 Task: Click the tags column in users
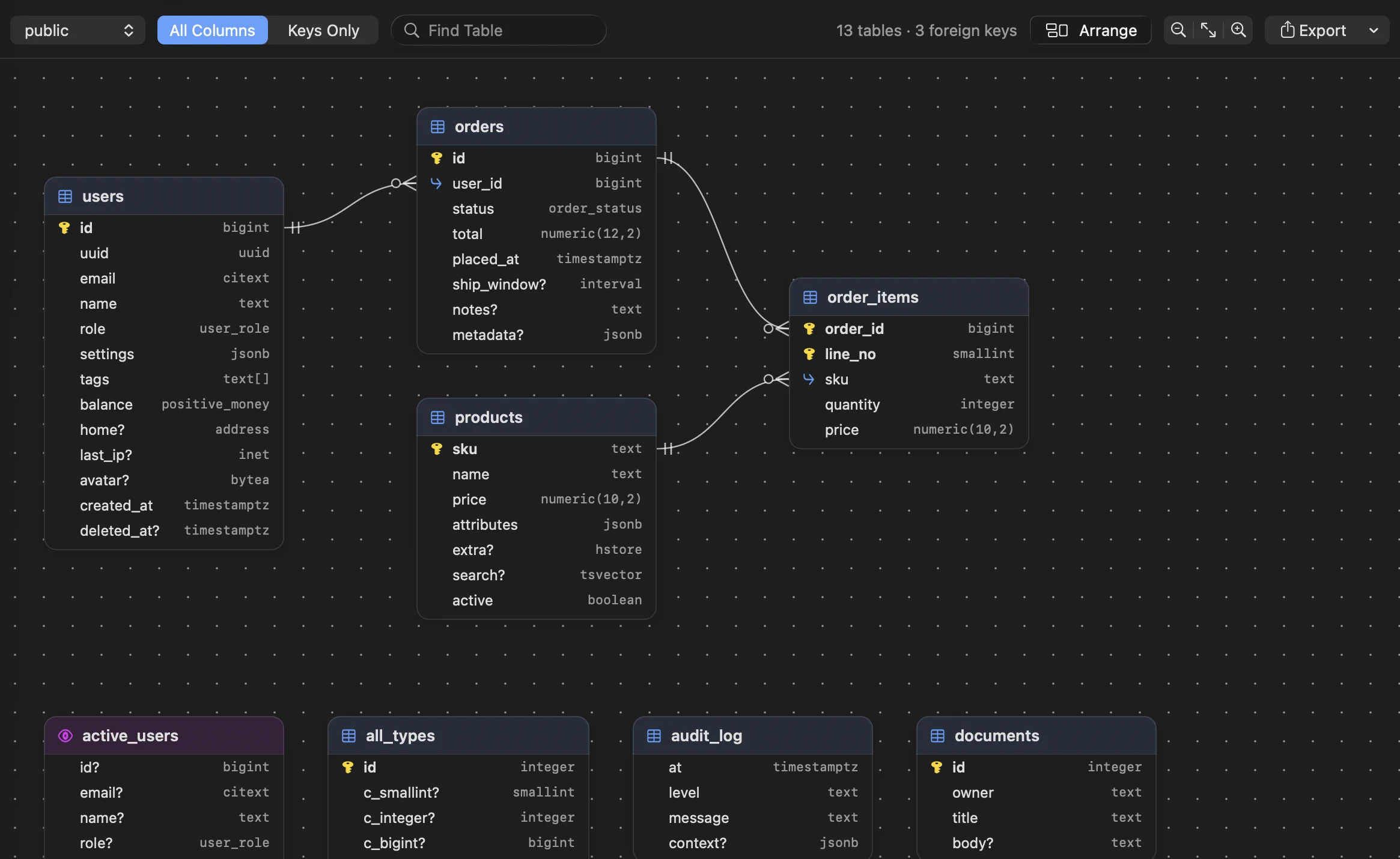[x=164, y=379]
